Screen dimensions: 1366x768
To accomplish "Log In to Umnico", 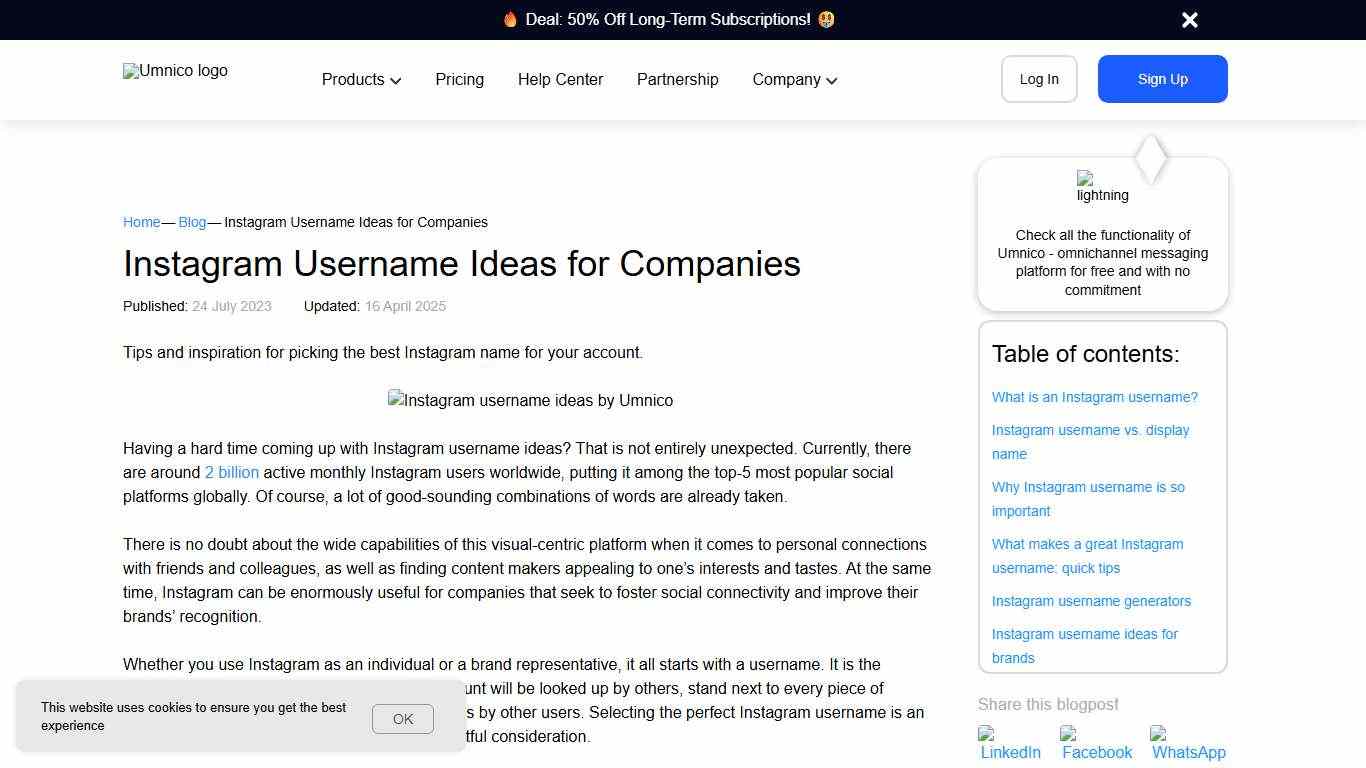I will [1039, 79].
